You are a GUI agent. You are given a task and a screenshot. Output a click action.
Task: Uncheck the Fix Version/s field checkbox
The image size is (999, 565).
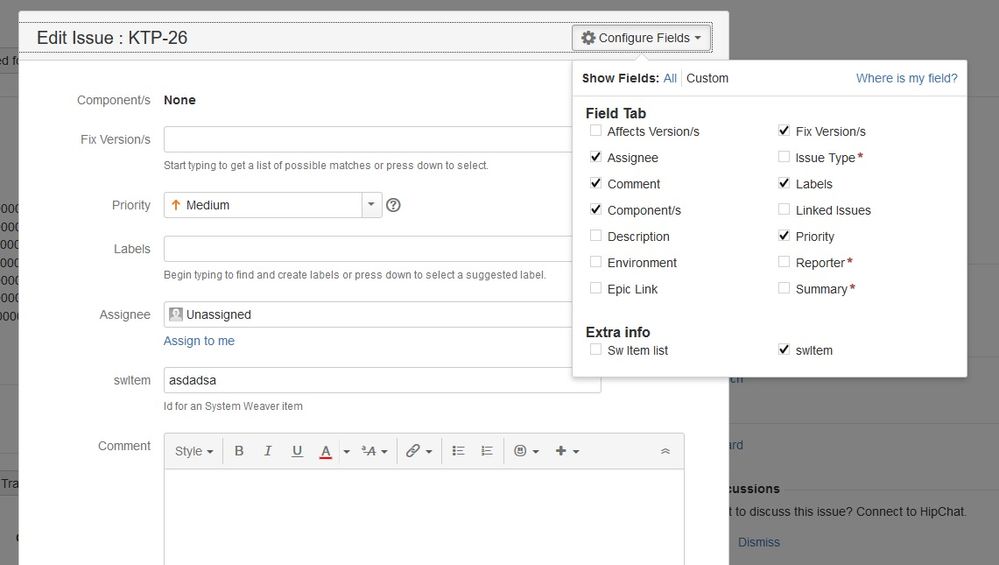pyautogui.click(x=784, y=131)
